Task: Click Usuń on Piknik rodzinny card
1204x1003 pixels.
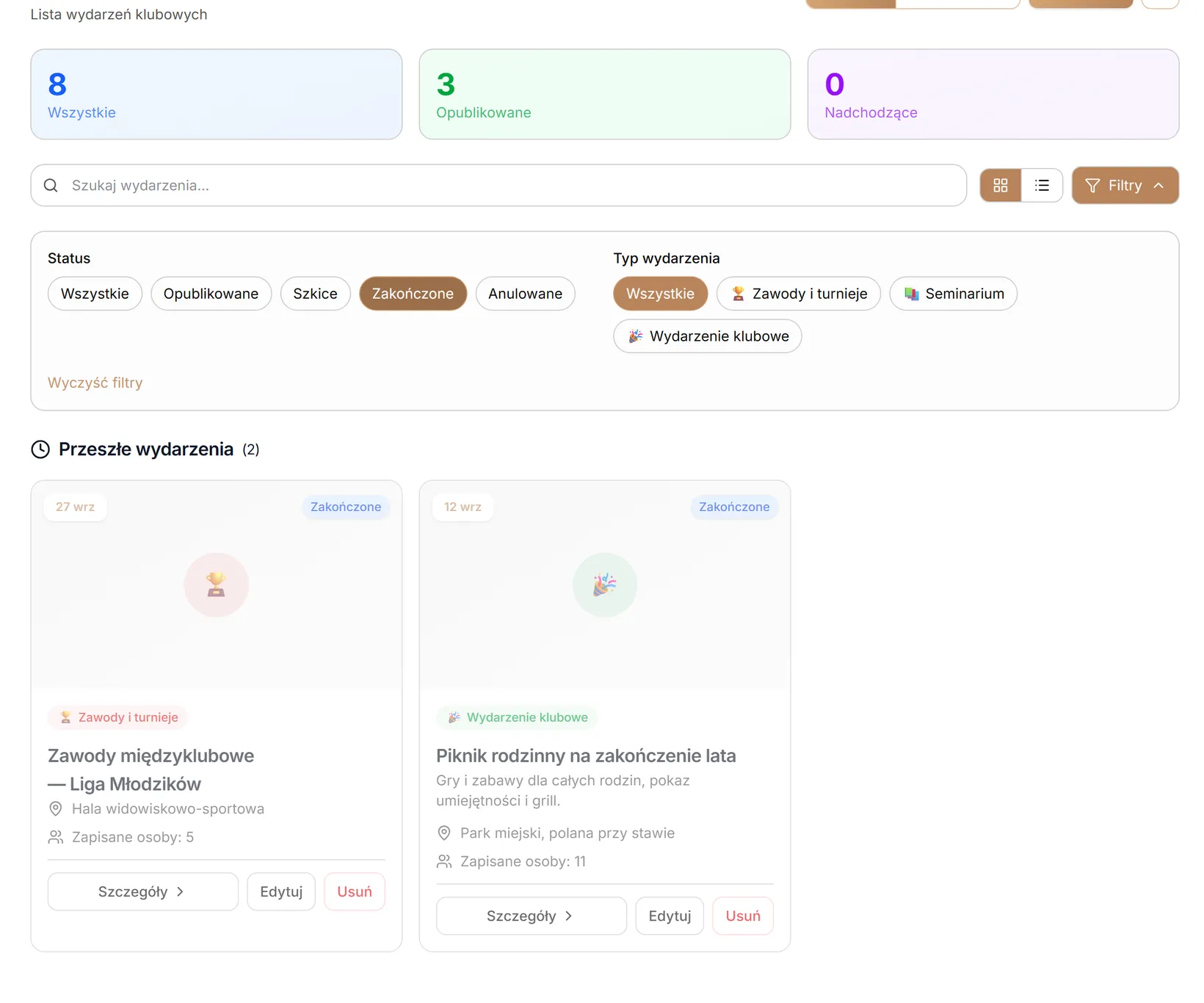Action: tap(743, 916)
